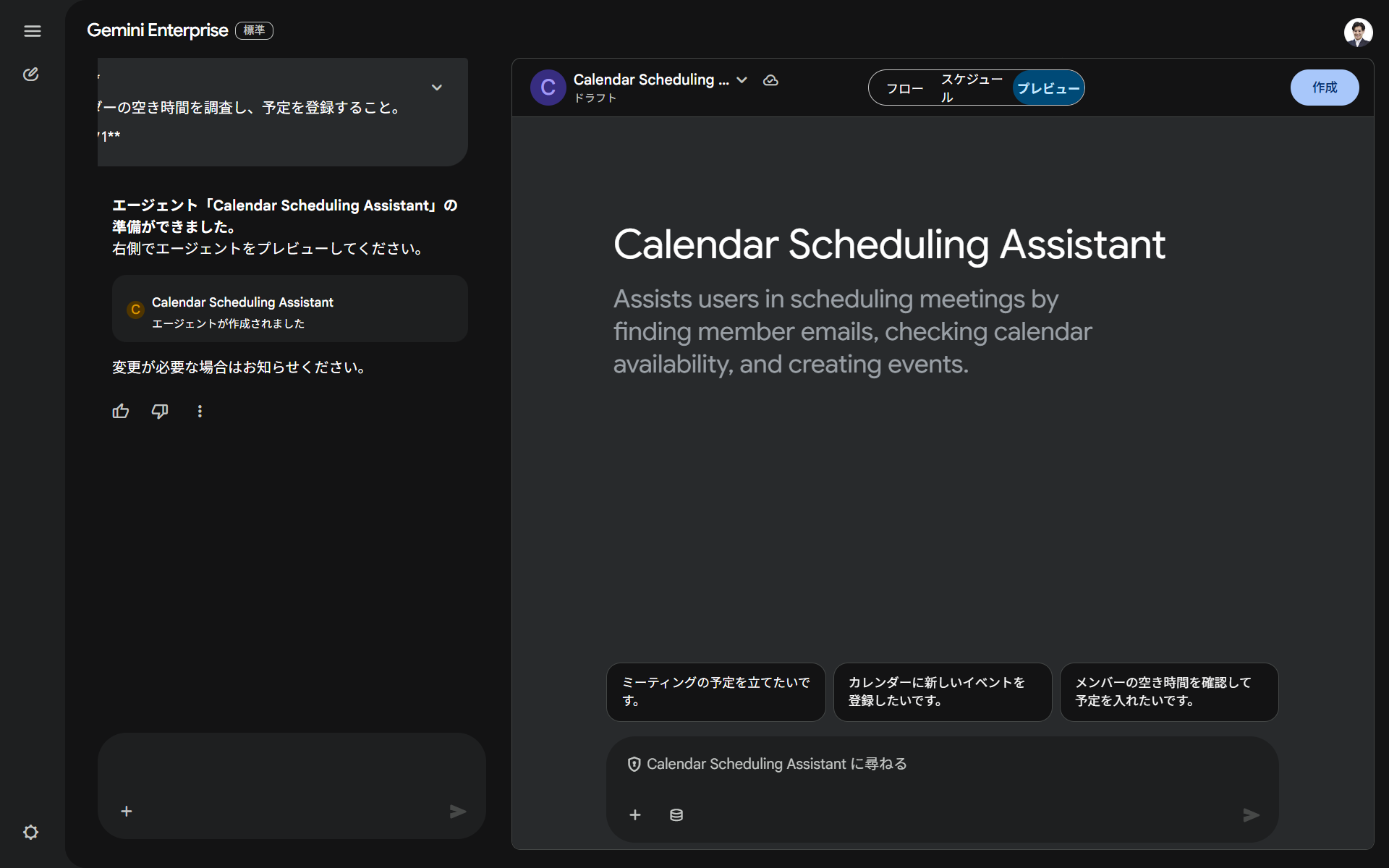Click the text 変更が必要な場合はお知らせください。

coord(239,367)
